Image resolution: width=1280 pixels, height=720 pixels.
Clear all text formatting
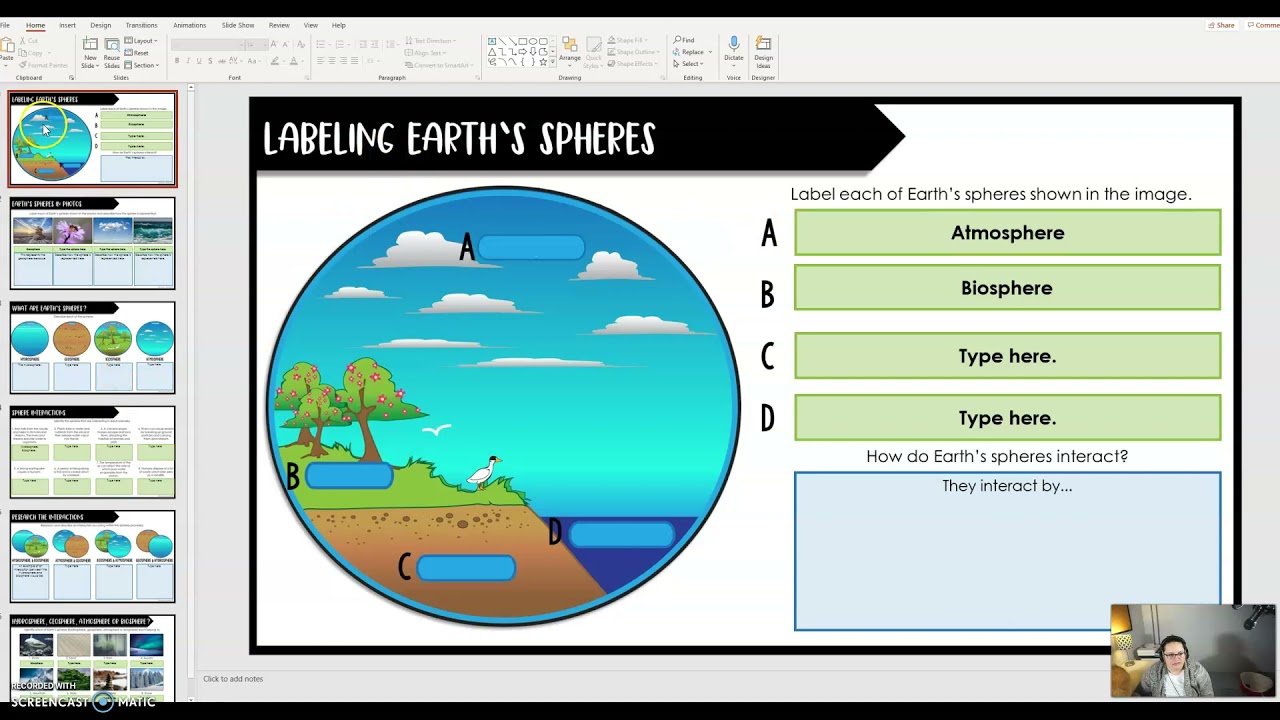pos(299,45)
